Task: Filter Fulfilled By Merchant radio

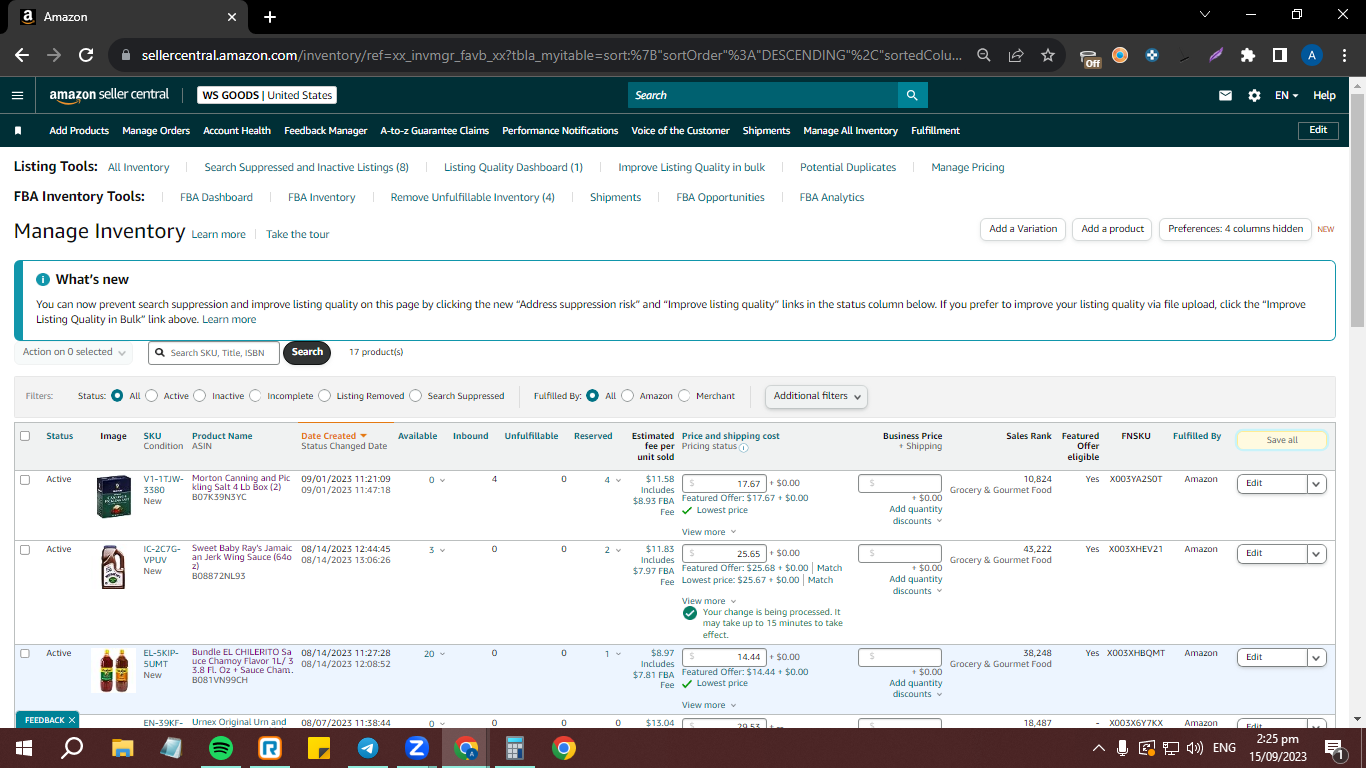Action: tap(684, 396)
